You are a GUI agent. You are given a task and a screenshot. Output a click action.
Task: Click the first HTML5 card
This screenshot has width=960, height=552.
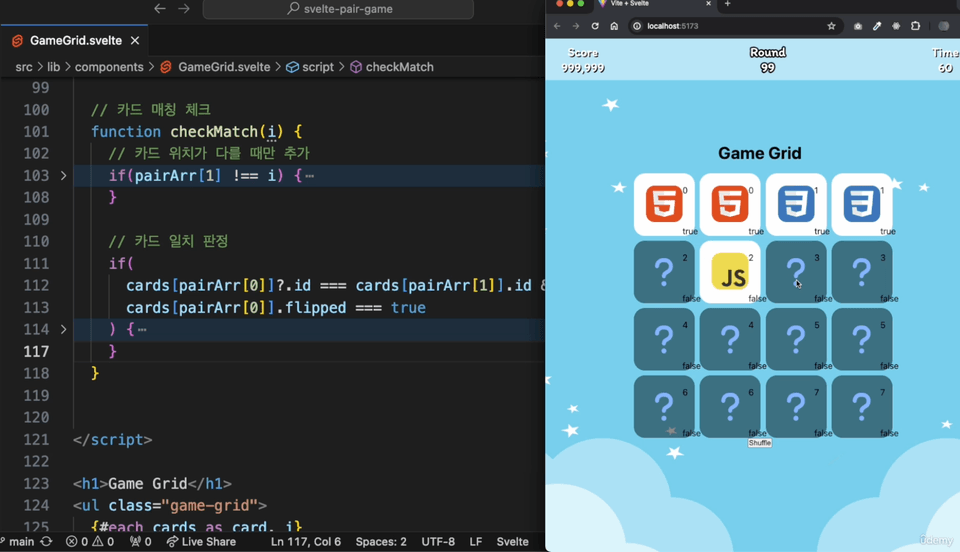(664, 204)
